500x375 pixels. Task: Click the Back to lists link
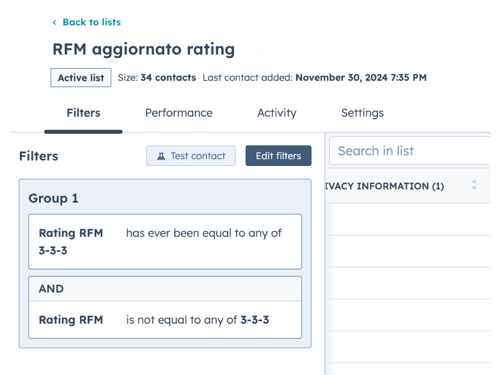point(92,22)
